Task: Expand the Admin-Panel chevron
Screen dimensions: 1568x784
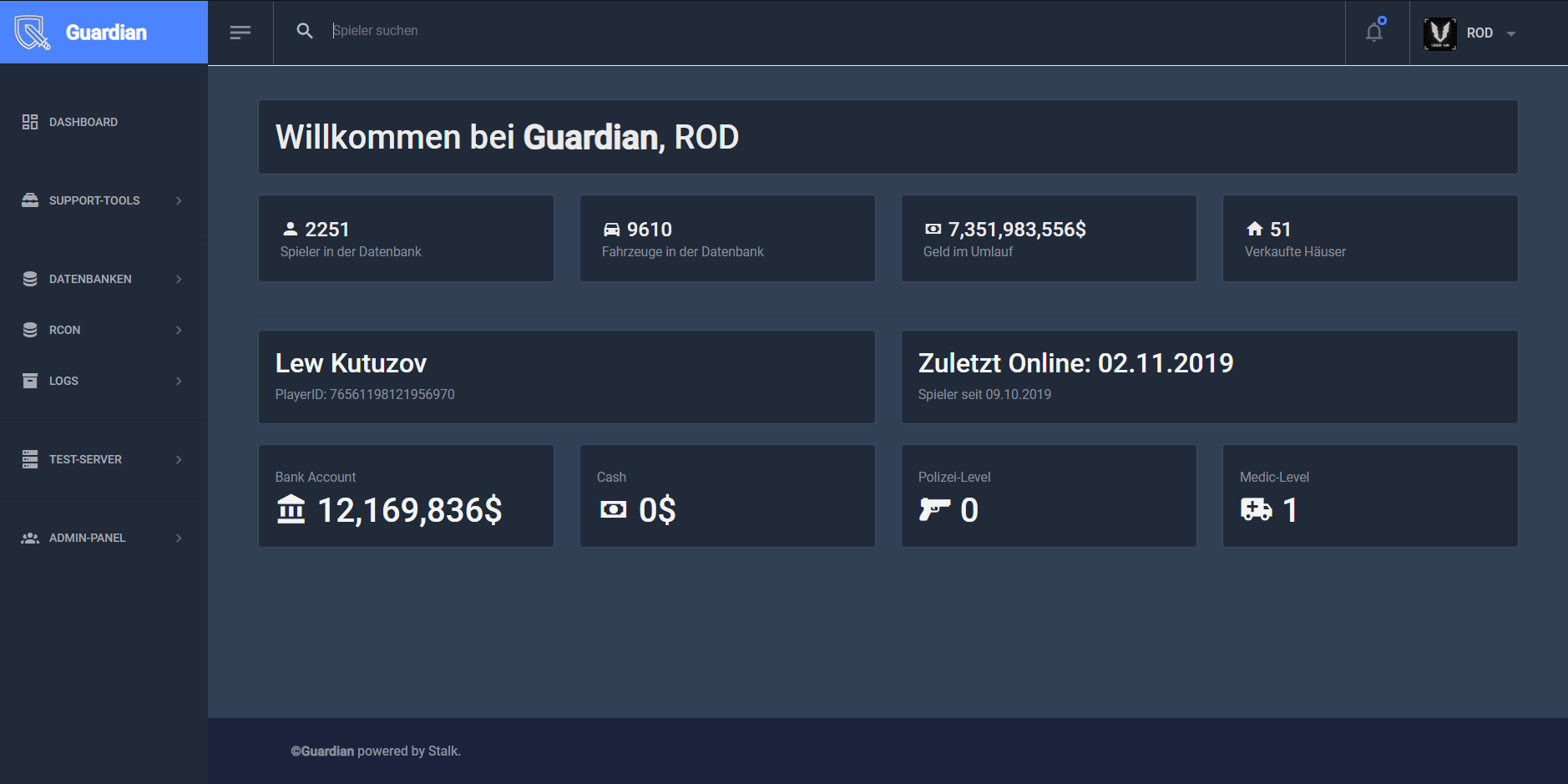Action: pos(179,538)
